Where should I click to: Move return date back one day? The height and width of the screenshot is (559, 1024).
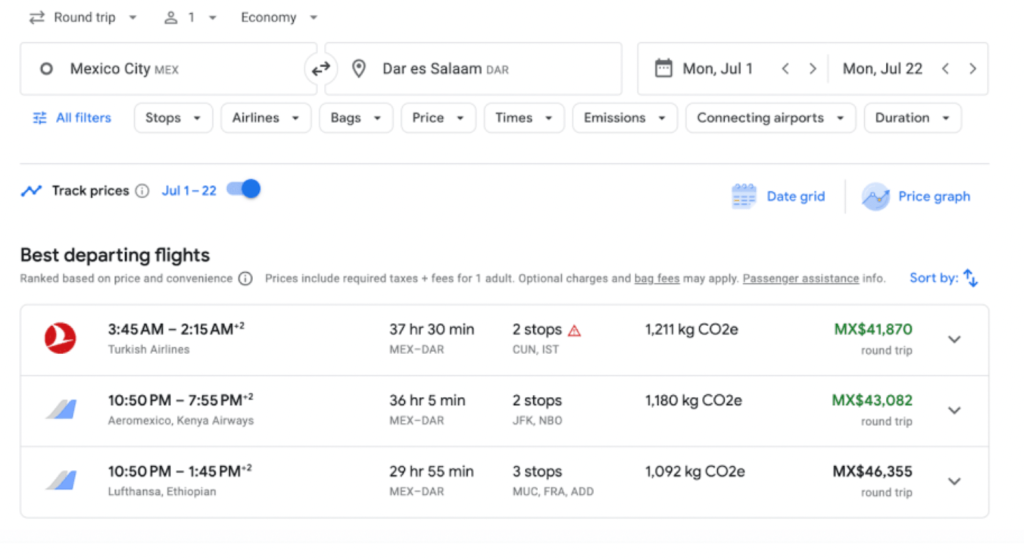945,69
